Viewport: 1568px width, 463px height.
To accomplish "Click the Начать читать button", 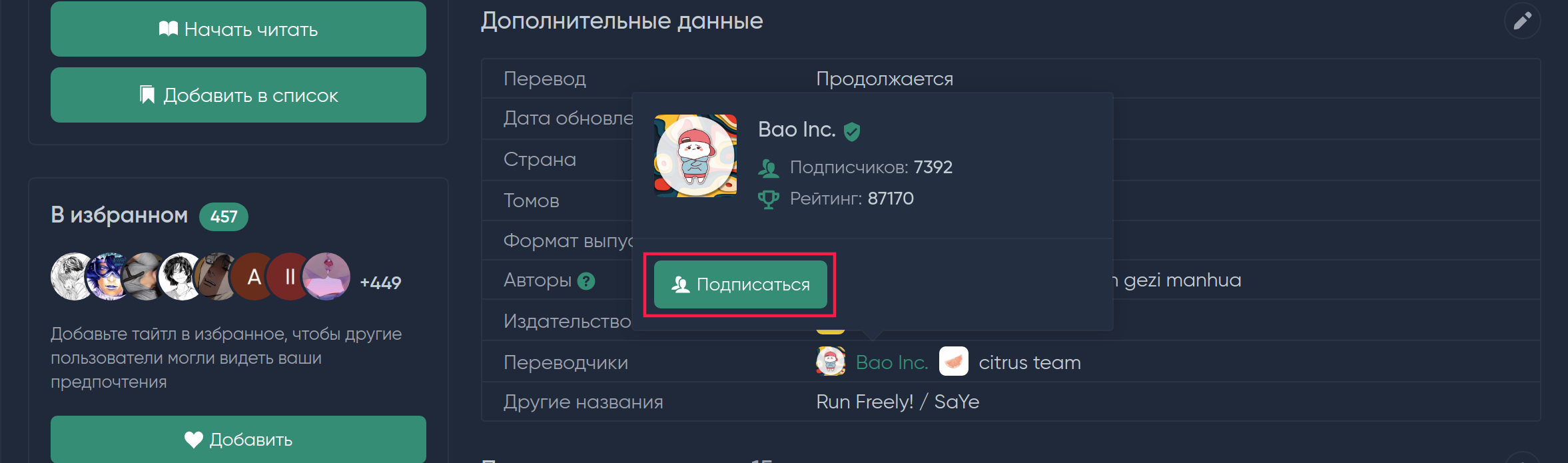I will click(x=238, y=29).
